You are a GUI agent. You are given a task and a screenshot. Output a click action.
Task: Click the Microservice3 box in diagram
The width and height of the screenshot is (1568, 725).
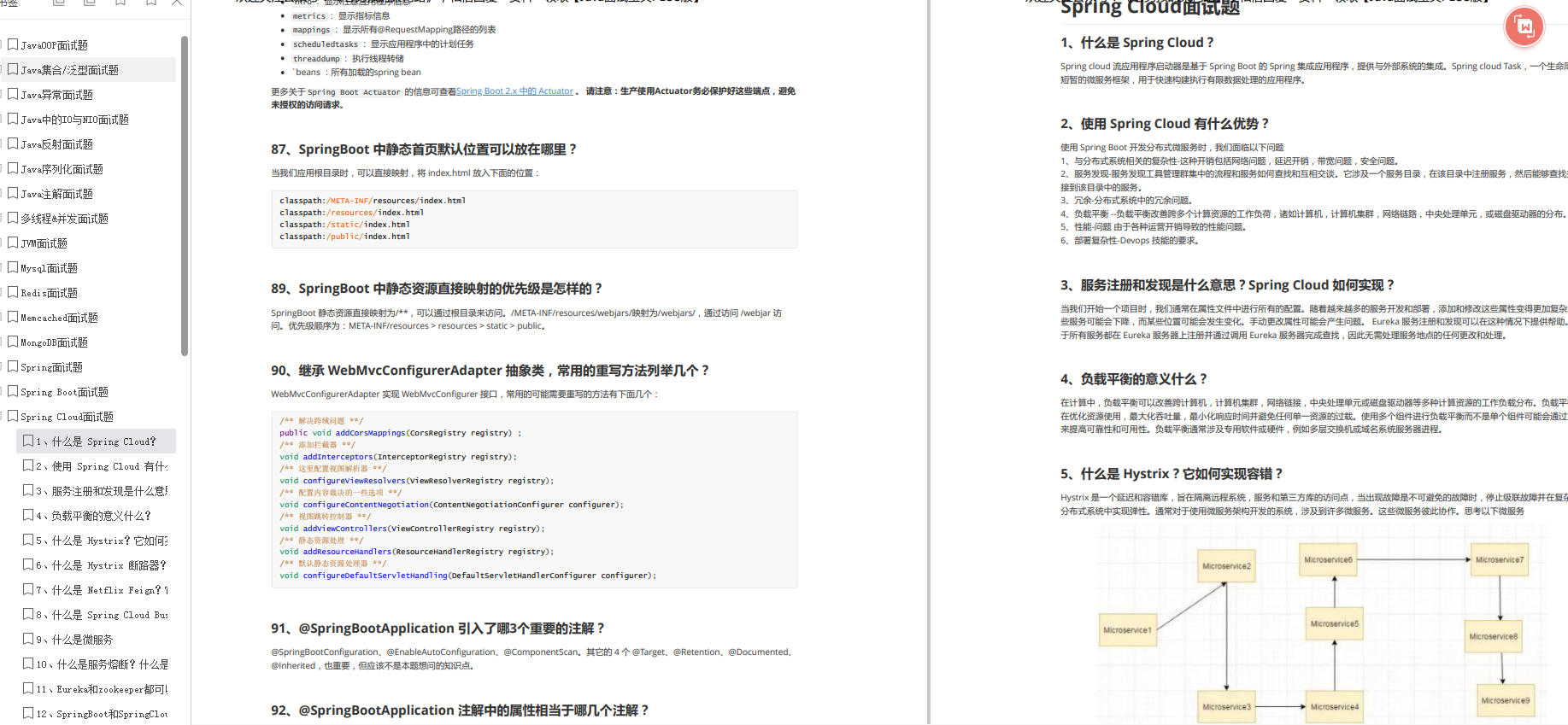pos(1226,706)
